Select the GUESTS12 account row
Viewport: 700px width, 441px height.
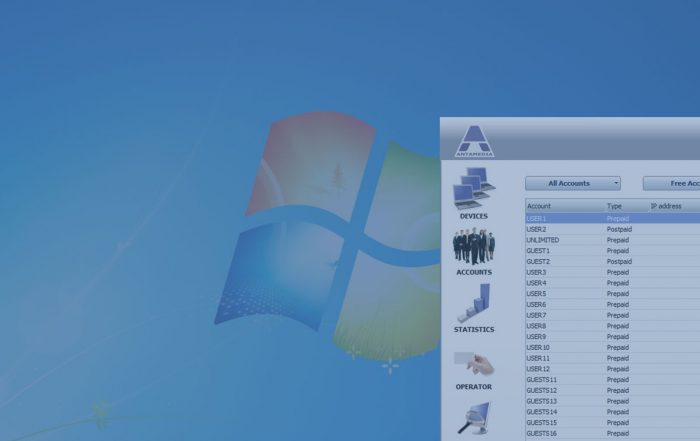pos(612,391)
